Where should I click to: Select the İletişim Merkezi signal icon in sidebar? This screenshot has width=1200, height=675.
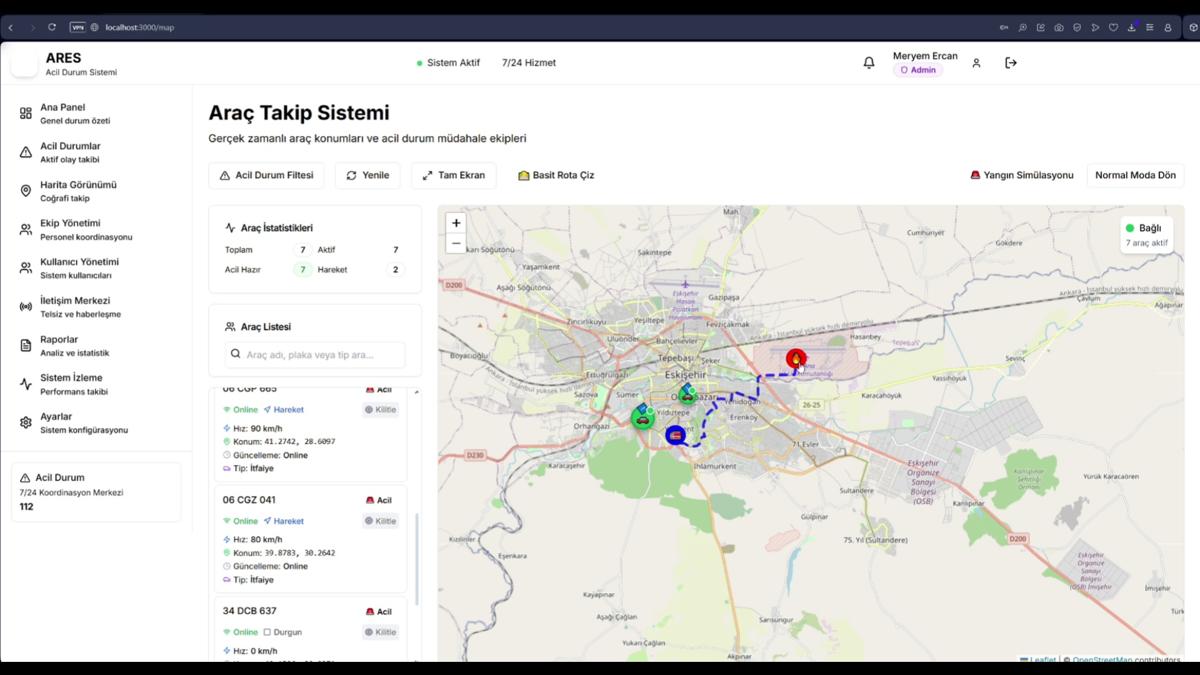coord(24,306)
